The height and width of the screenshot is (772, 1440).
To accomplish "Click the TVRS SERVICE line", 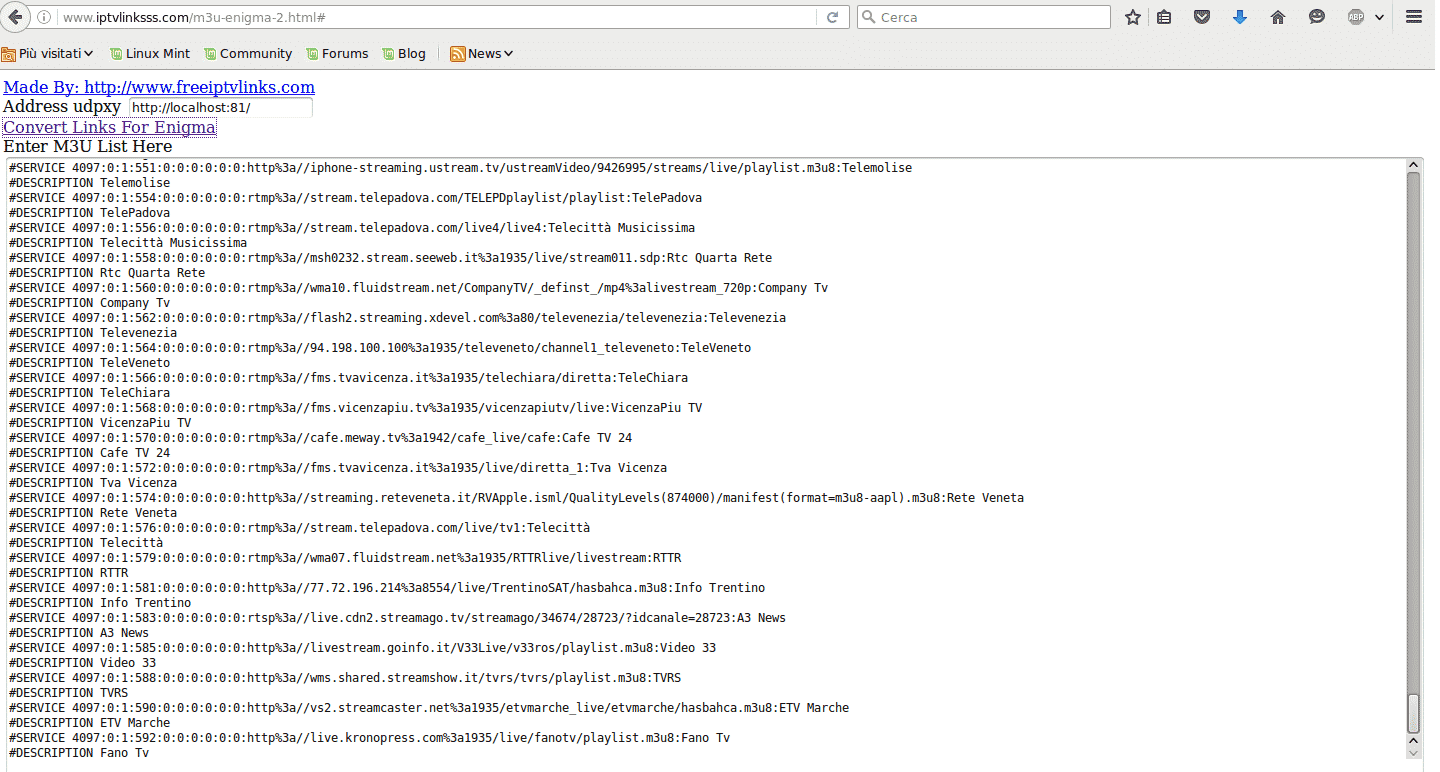I will click(345, 678).
